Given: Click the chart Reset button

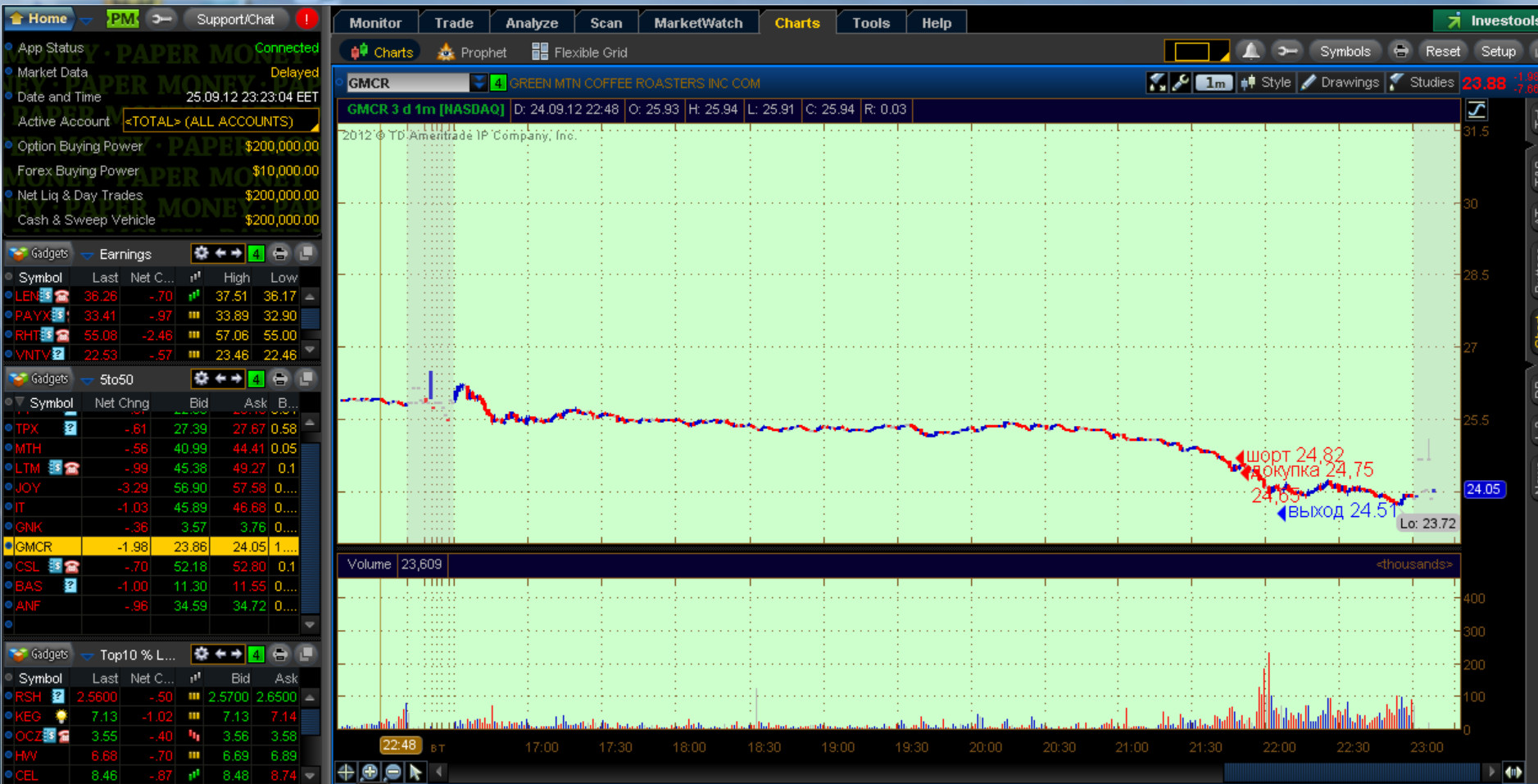Looking at the screenshot, I should (x=1442, y=51).
